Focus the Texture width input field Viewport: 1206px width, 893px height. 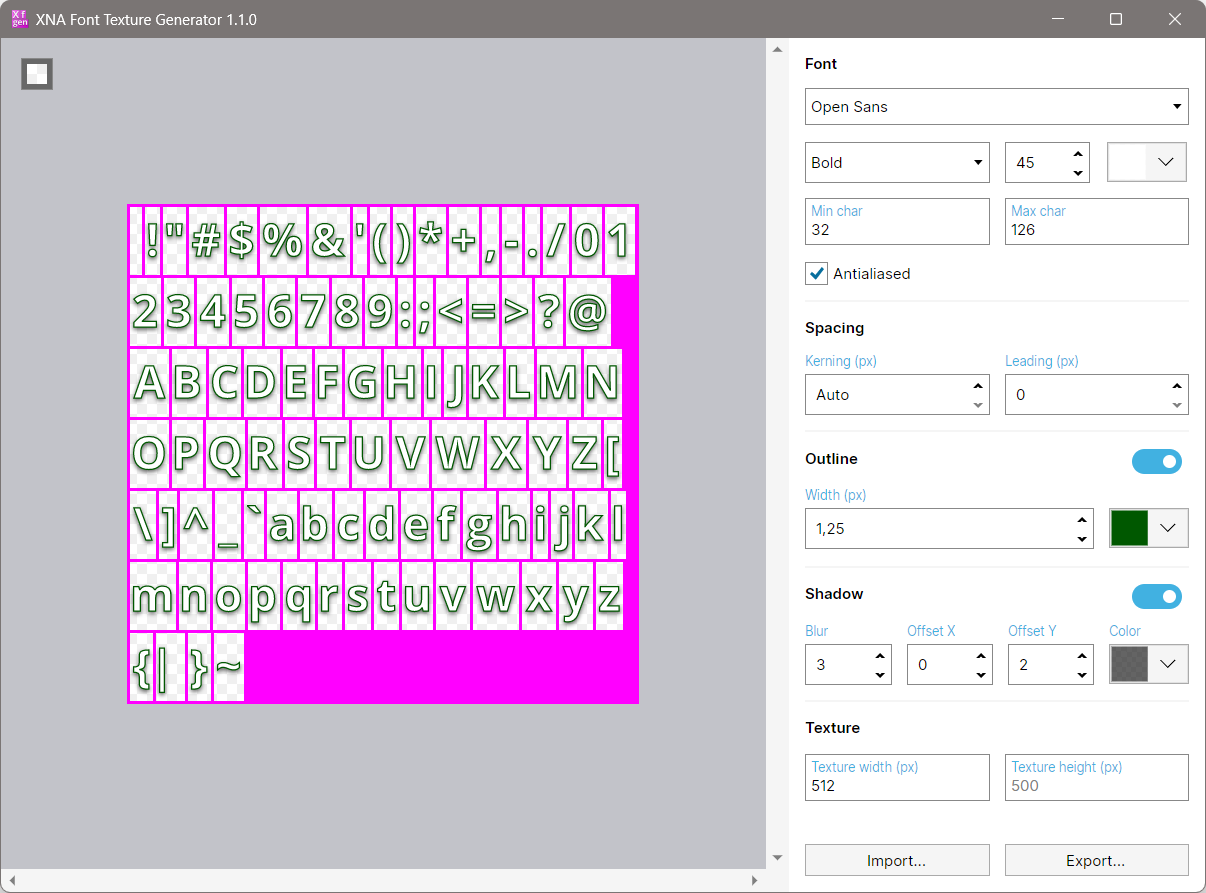pyautogui.click(x=897, y=786)
